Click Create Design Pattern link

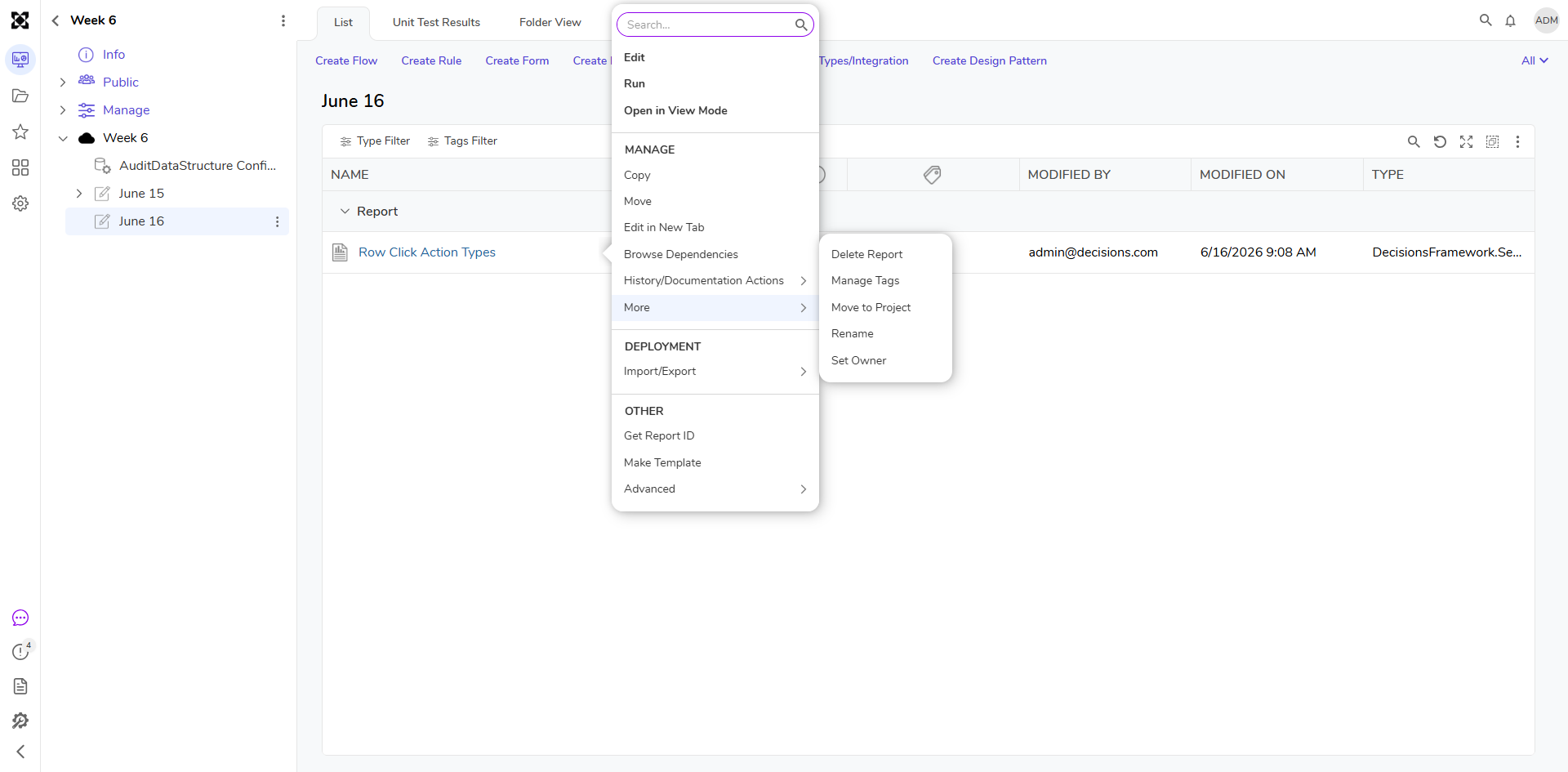pos(990,61)
